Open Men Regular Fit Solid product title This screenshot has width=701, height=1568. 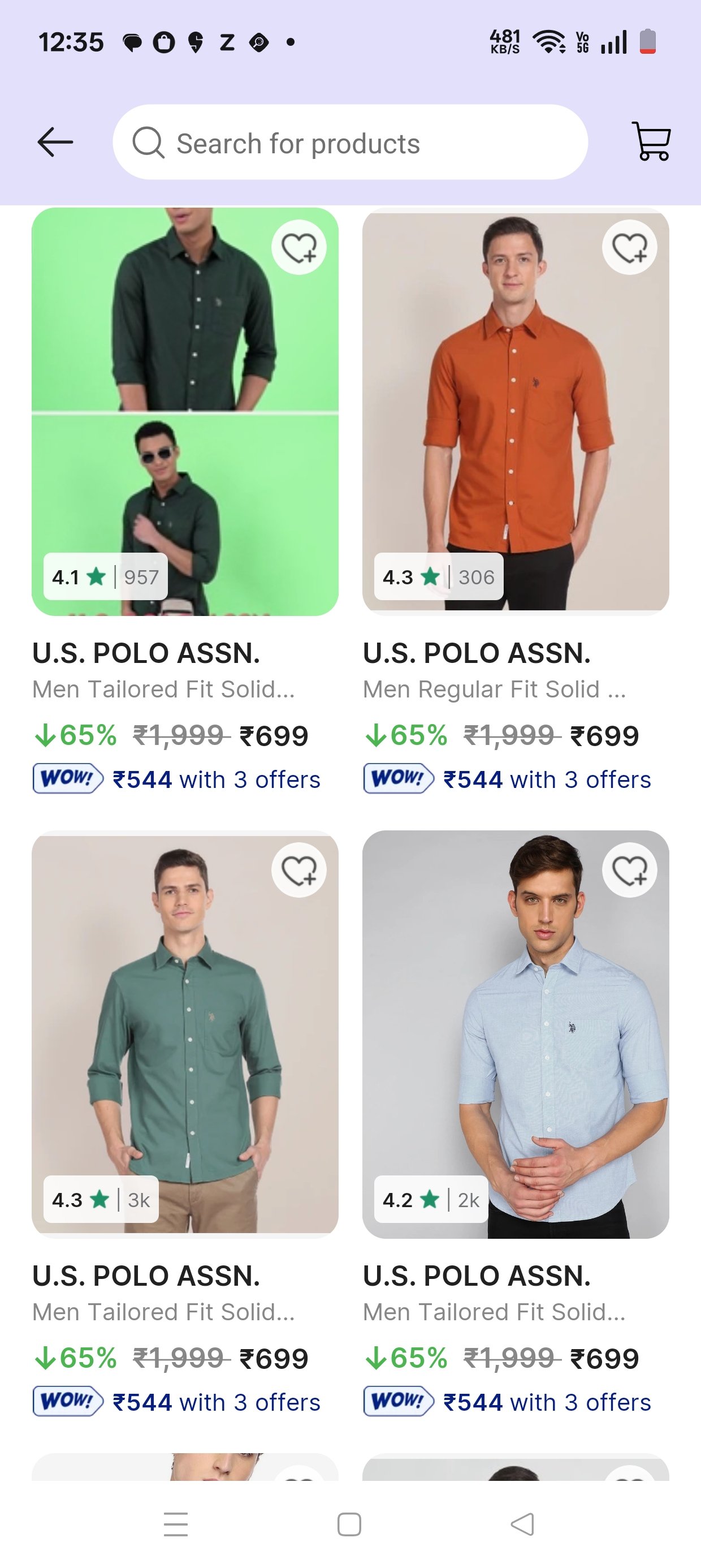[x=494, y=689]
